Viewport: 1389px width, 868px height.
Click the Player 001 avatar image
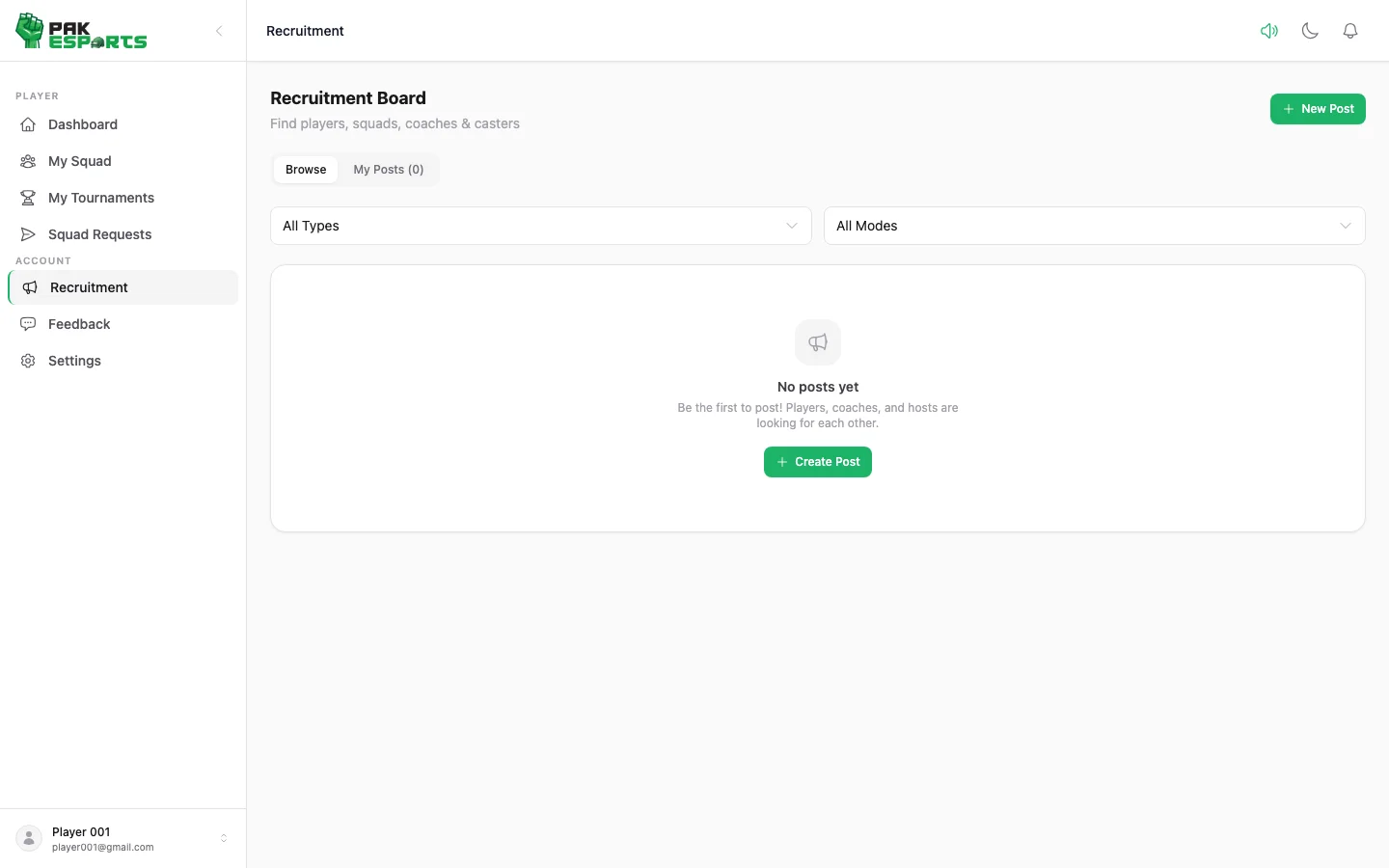click(x=29, y=839)
